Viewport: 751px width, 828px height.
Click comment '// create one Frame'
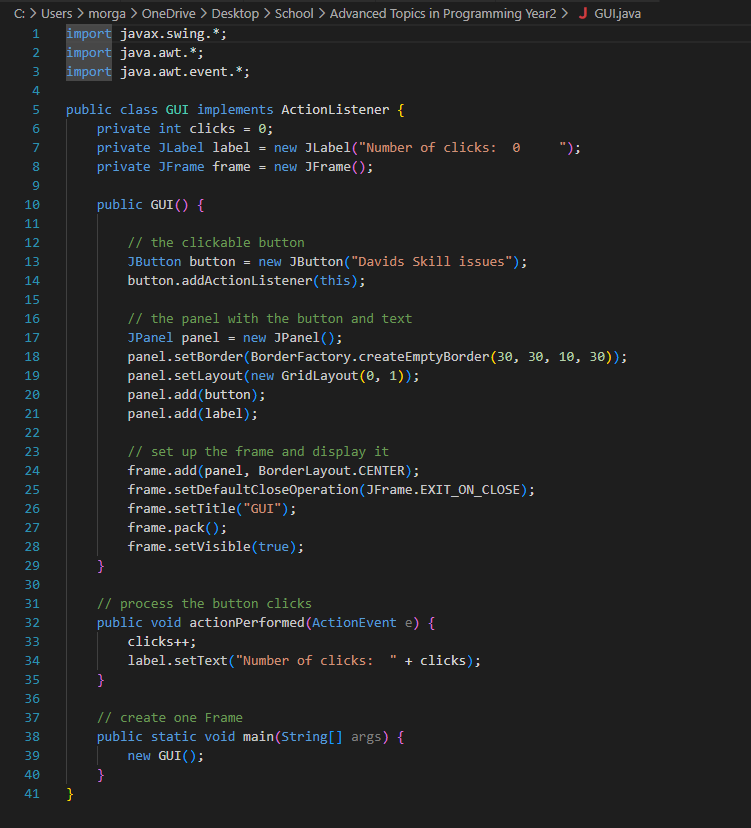tap(170, 718)
